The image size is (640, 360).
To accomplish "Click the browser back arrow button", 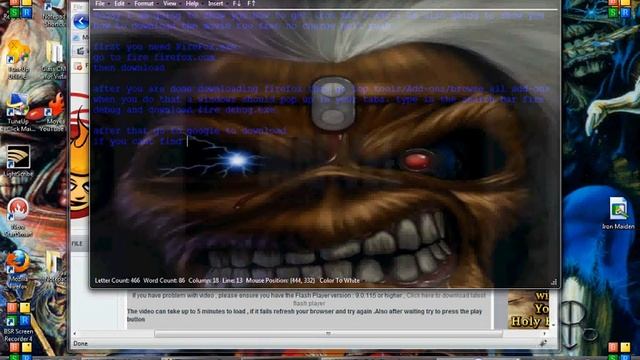I will click(x=81, y=21).
